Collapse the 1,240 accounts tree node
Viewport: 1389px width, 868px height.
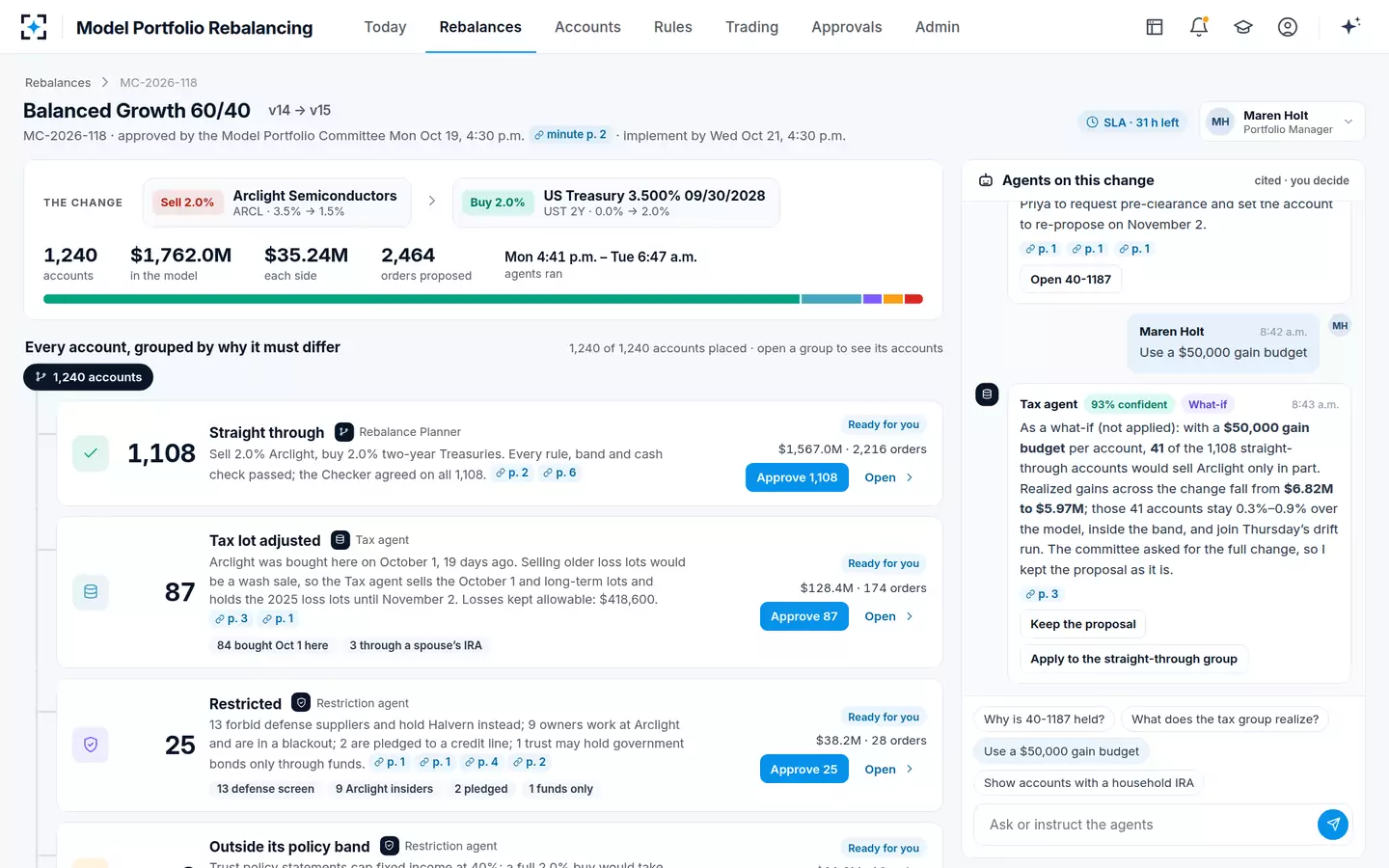tap(88, 377)
